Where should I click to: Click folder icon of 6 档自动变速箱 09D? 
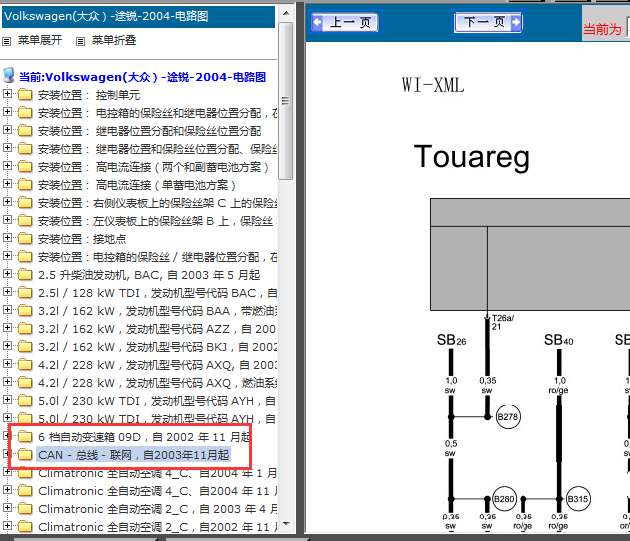coord(25,437)
